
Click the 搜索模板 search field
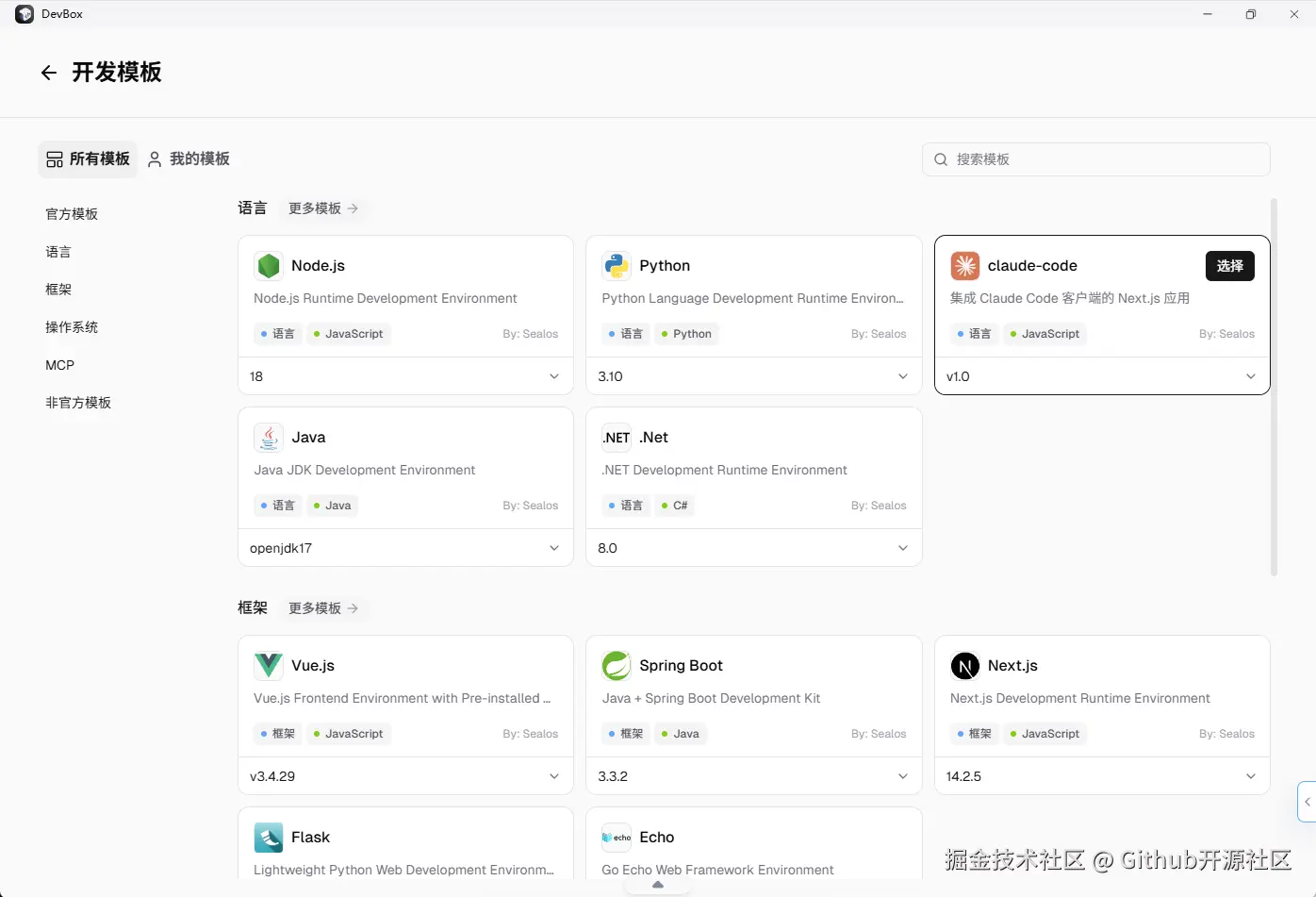pos(1096,159)
